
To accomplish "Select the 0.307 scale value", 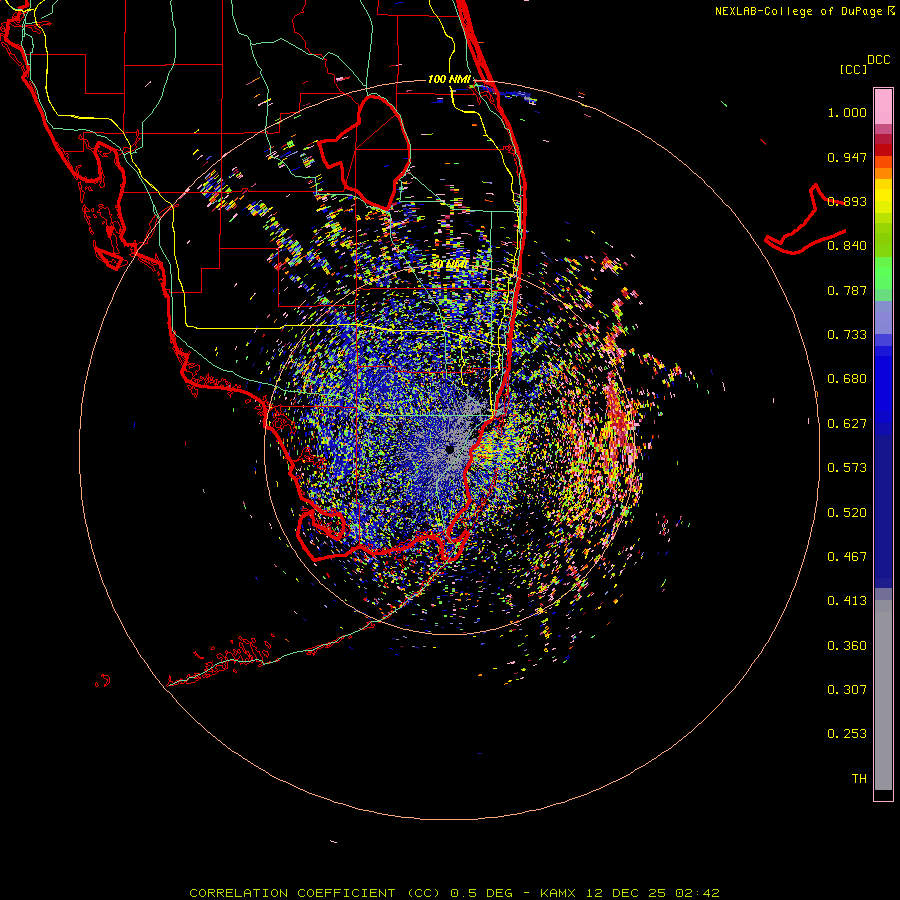I will pos(847,690).
